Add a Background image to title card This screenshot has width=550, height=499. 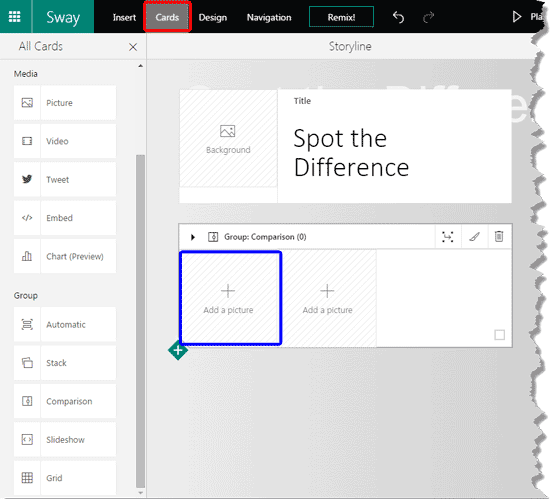(228, 139)
